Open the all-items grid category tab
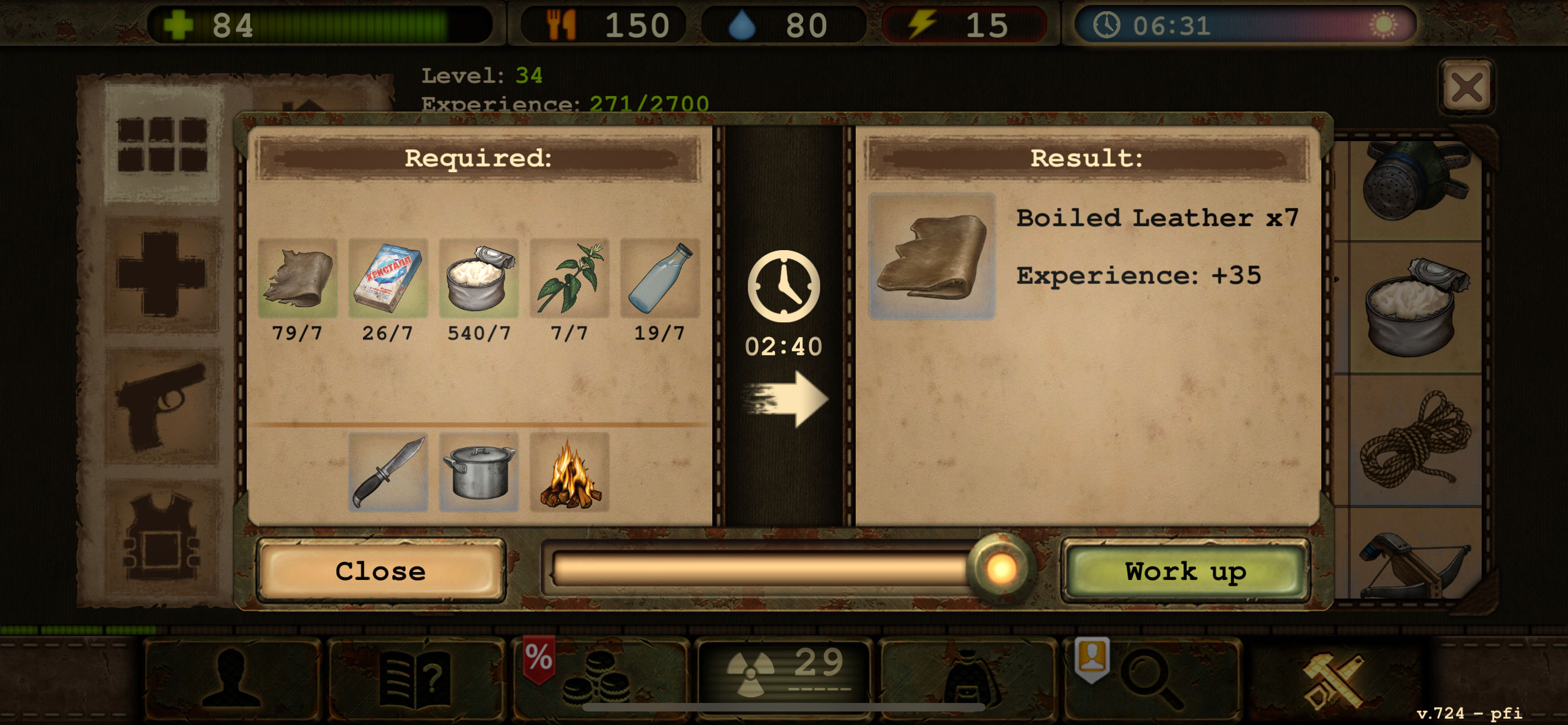Screen dimensions: 1568x725 point(162,145)
